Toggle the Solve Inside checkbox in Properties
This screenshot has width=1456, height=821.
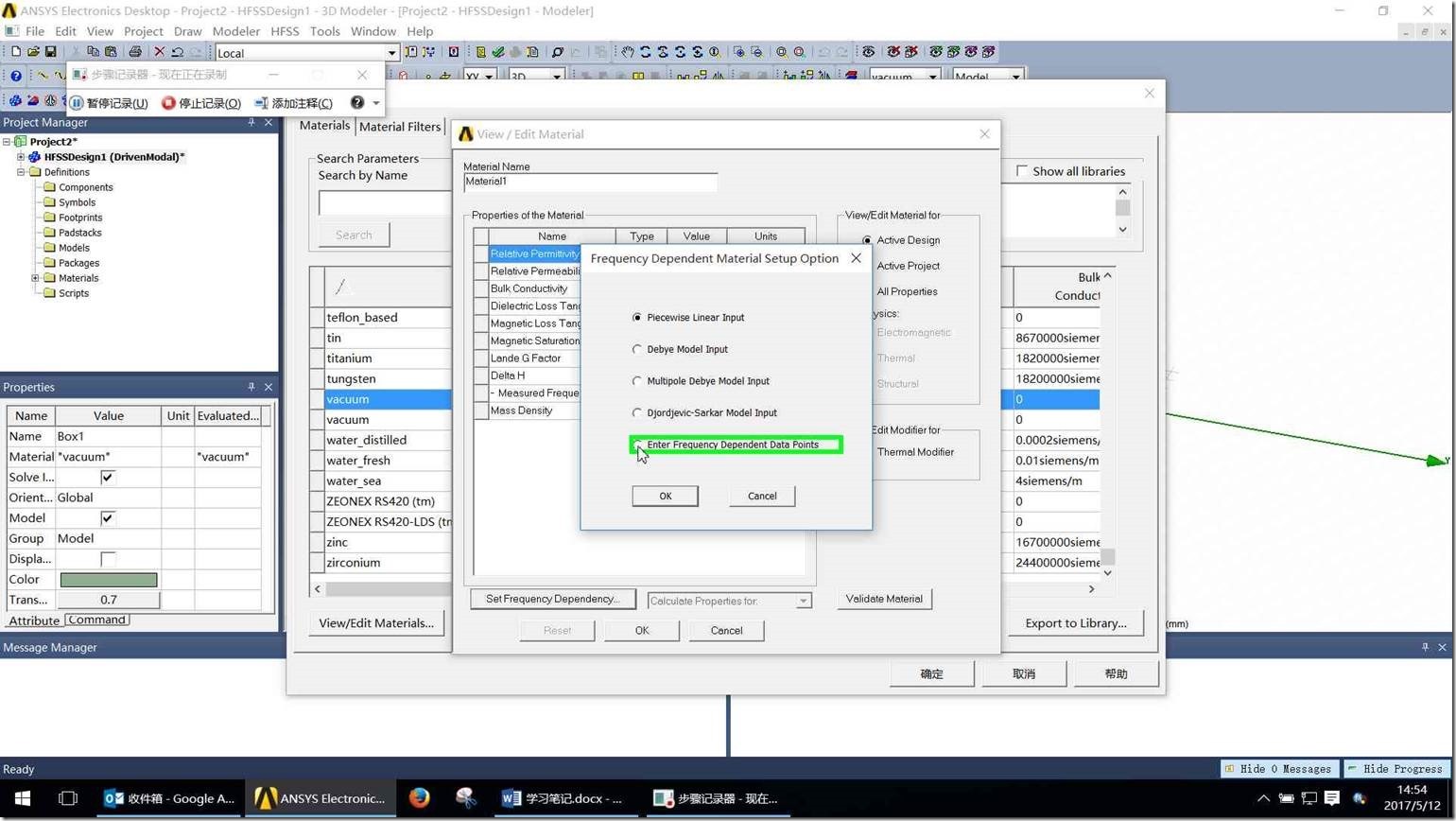[108, 478]
